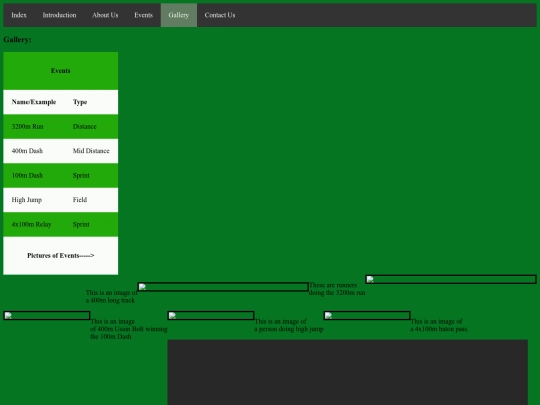540x405 pixels.
Task: Click the person doing high jump caption
Action: point(289,325)
